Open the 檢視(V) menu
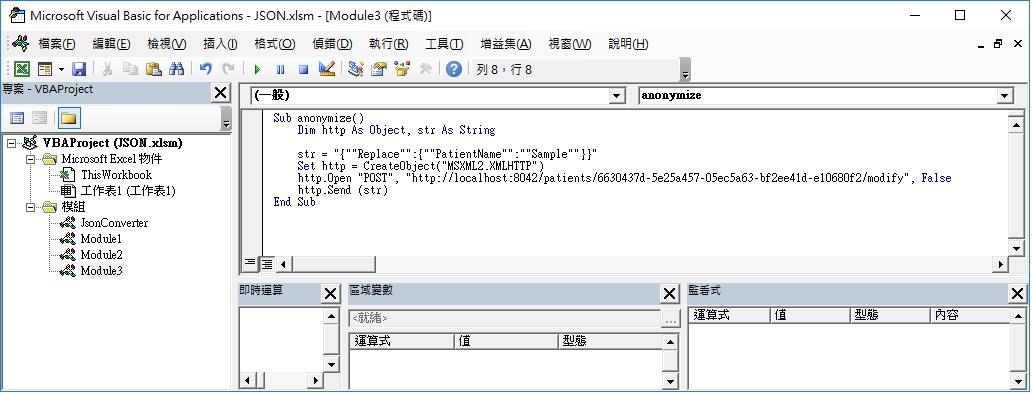Screen dimensions: 1032x394 coord(167,44)
